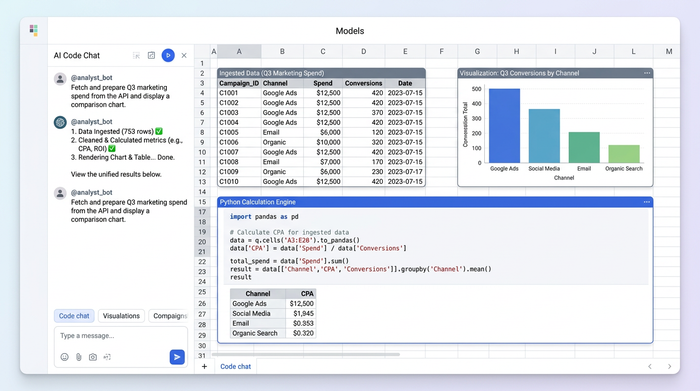Select the Visualations chip
Screen dimensions: 700x391
[x=121, y=316]
